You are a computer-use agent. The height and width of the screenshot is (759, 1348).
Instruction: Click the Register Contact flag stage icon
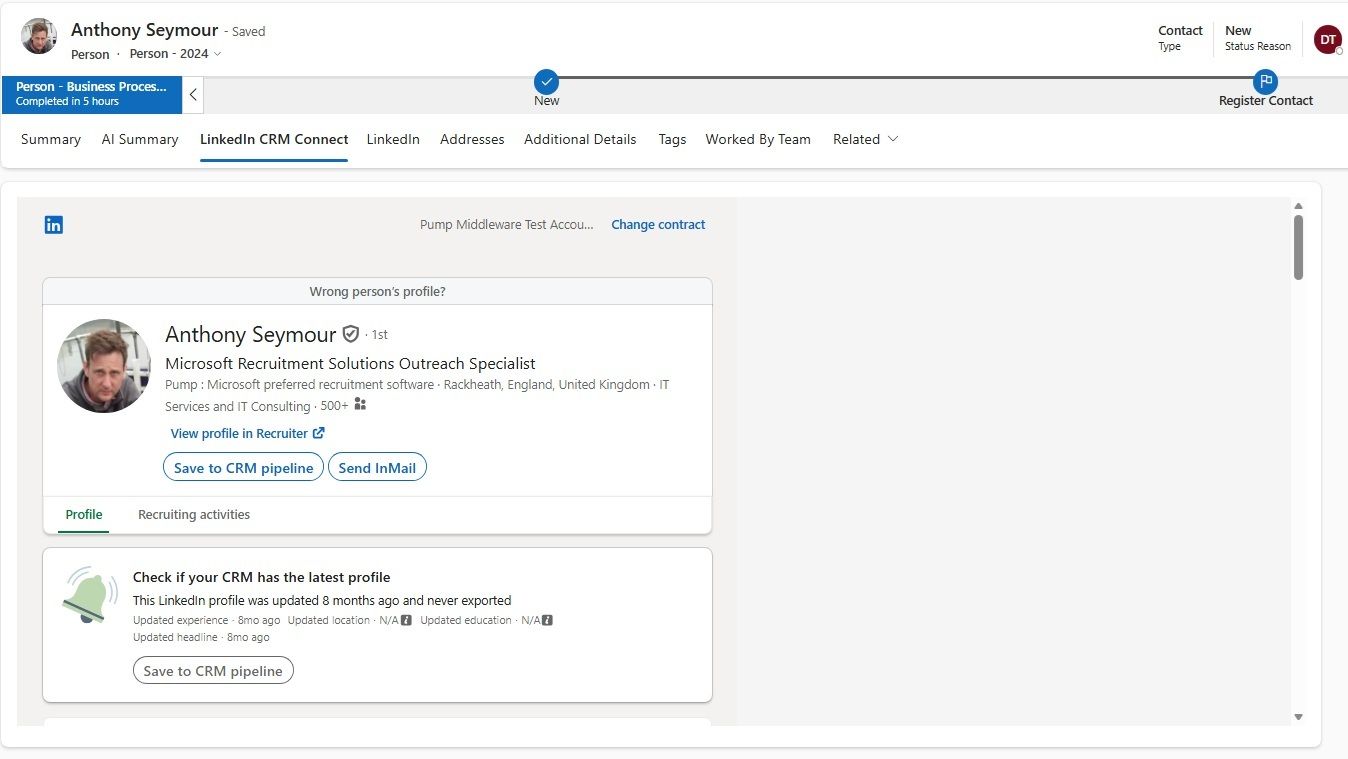click(1265, 82)
